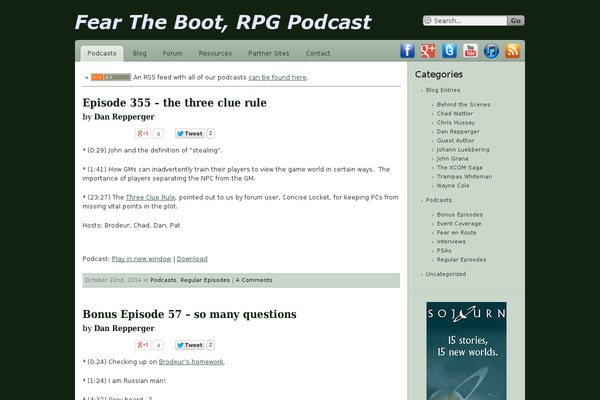Open Podcasts category in post footer
The image size is (600, 400).
(x=163, y=280)
